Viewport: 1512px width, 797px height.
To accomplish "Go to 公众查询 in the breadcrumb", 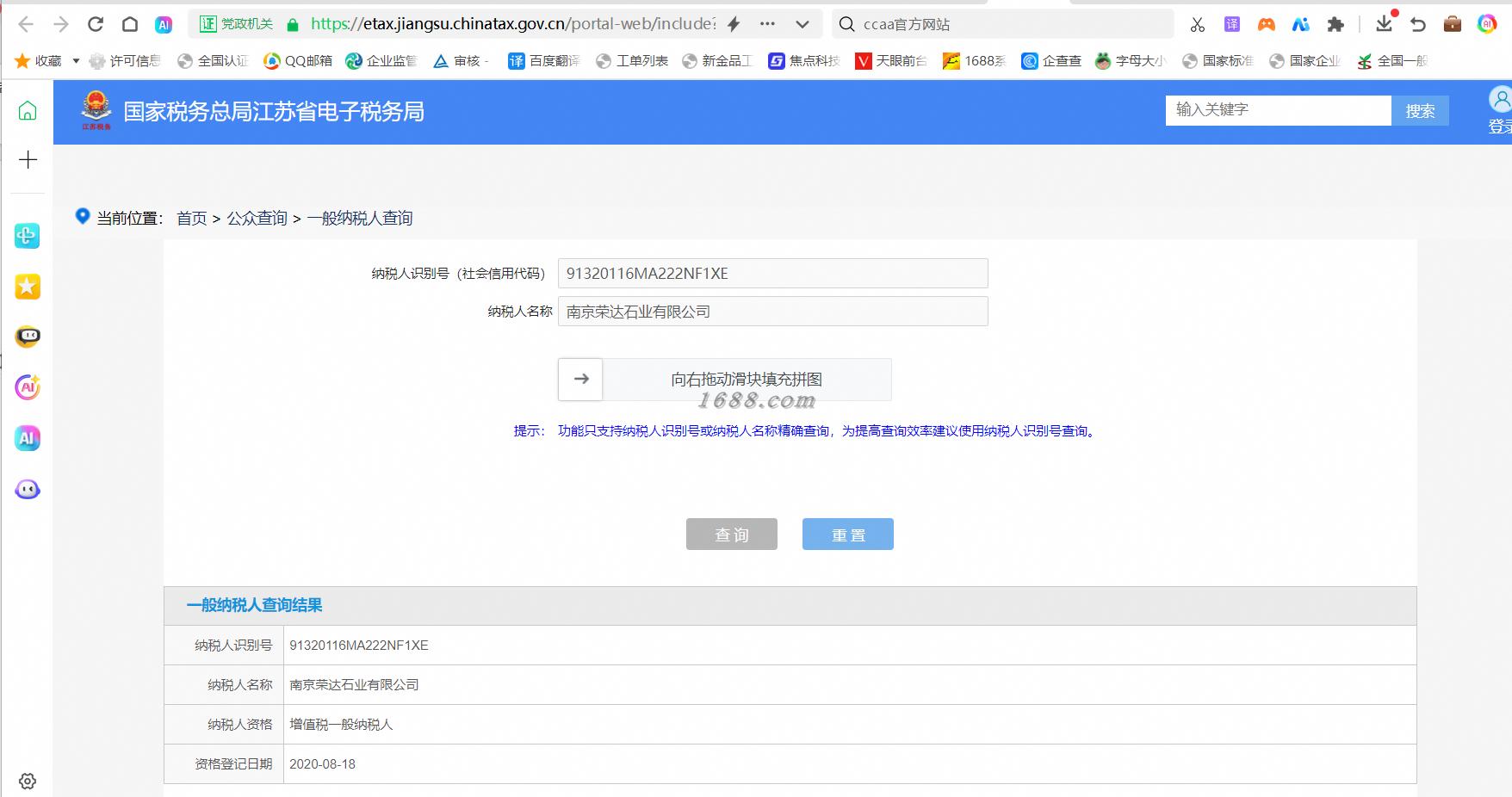I will click(x=257, y=219).
